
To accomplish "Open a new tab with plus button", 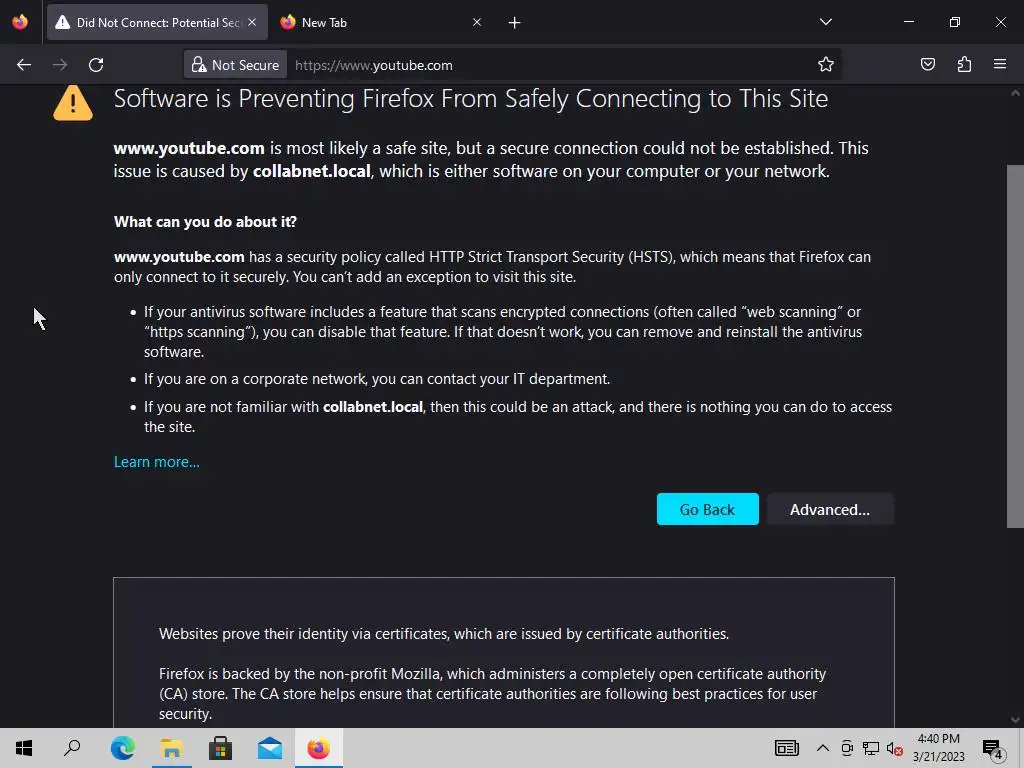I will [514, 23].
